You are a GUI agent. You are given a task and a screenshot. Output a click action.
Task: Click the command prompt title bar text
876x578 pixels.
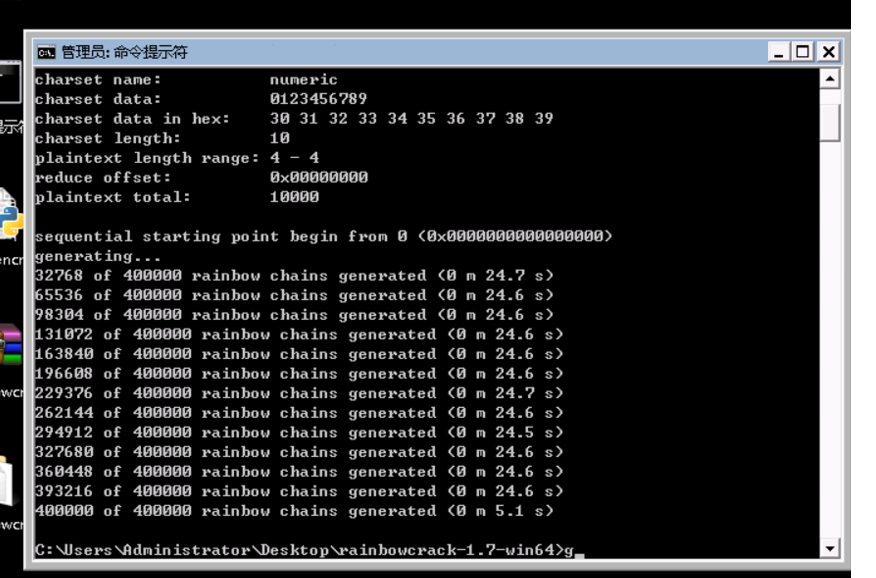[x=124, y=52]
